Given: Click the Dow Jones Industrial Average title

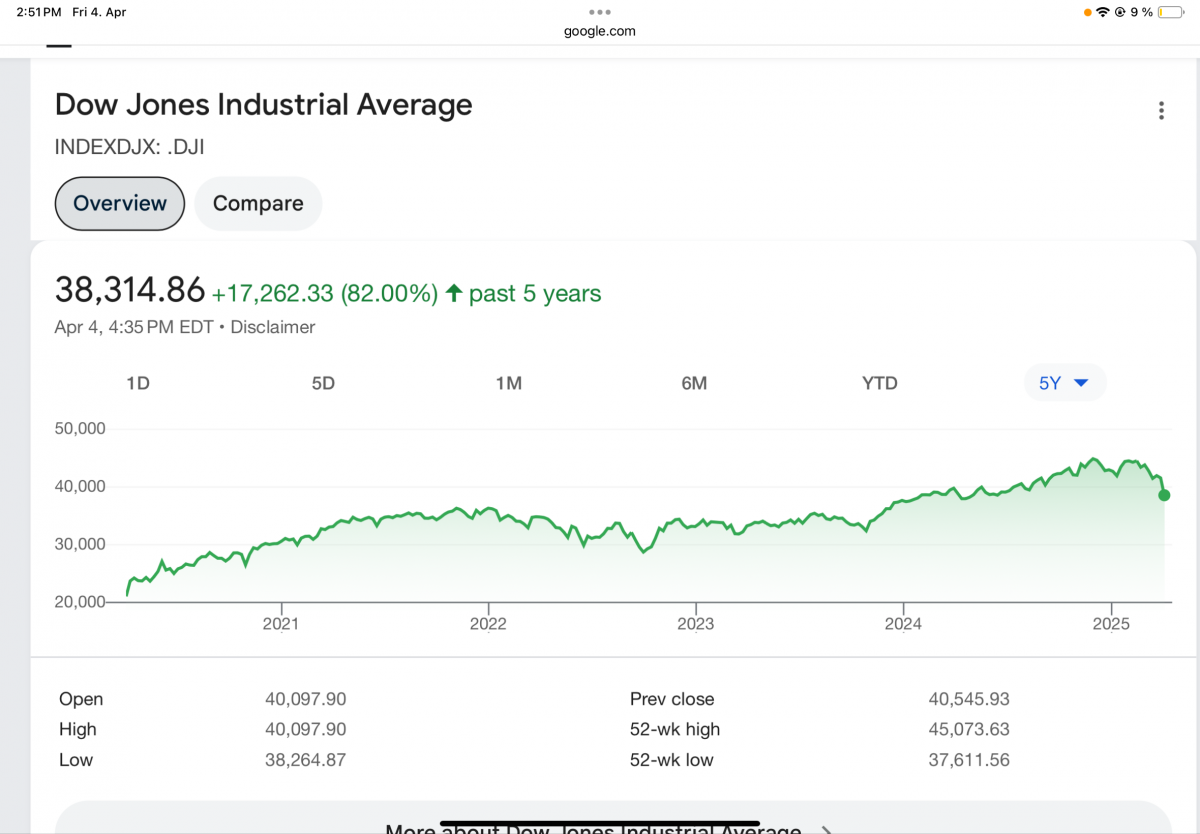Looking at the screenshot, I should click(263, 105).
